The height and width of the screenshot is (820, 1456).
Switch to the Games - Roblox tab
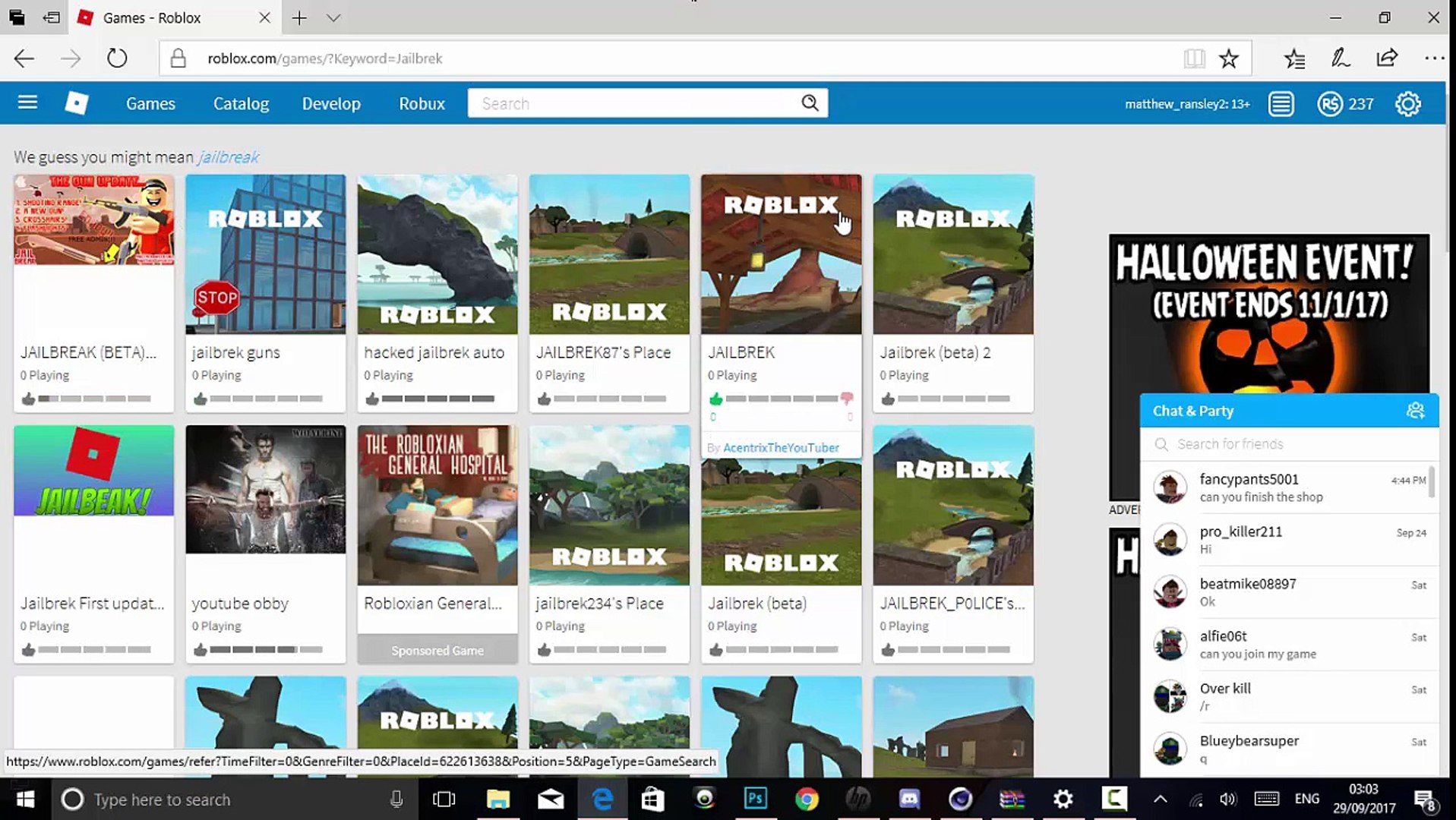pyautogui.click(x=175, y=17)
